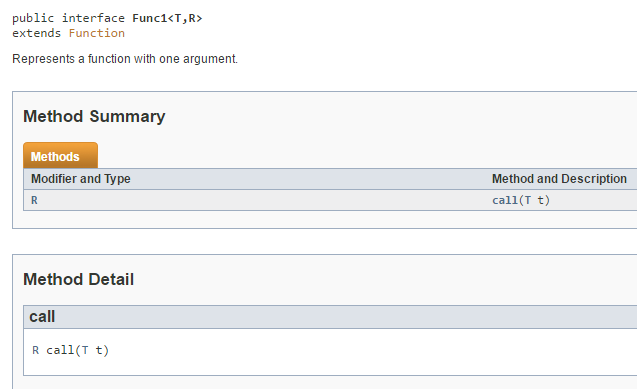Click the Method Detail heading
The height and width of the screenshot is (389, 637).
coord(78,279)
